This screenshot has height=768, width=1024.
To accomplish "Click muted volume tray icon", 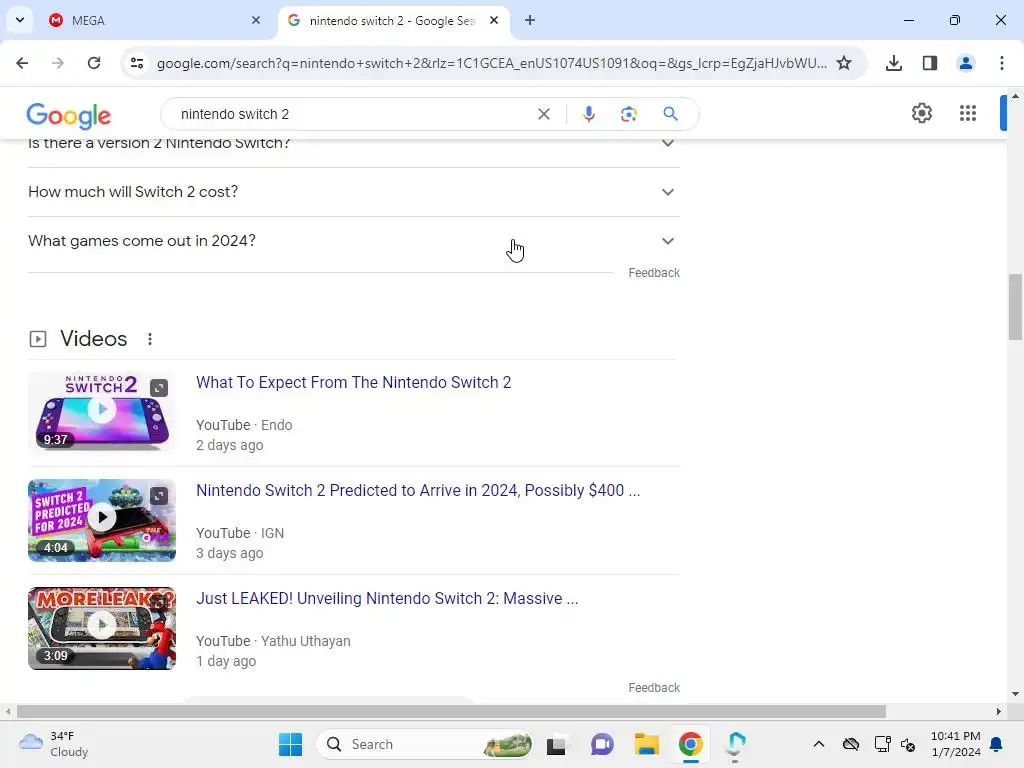I will 908,744.
